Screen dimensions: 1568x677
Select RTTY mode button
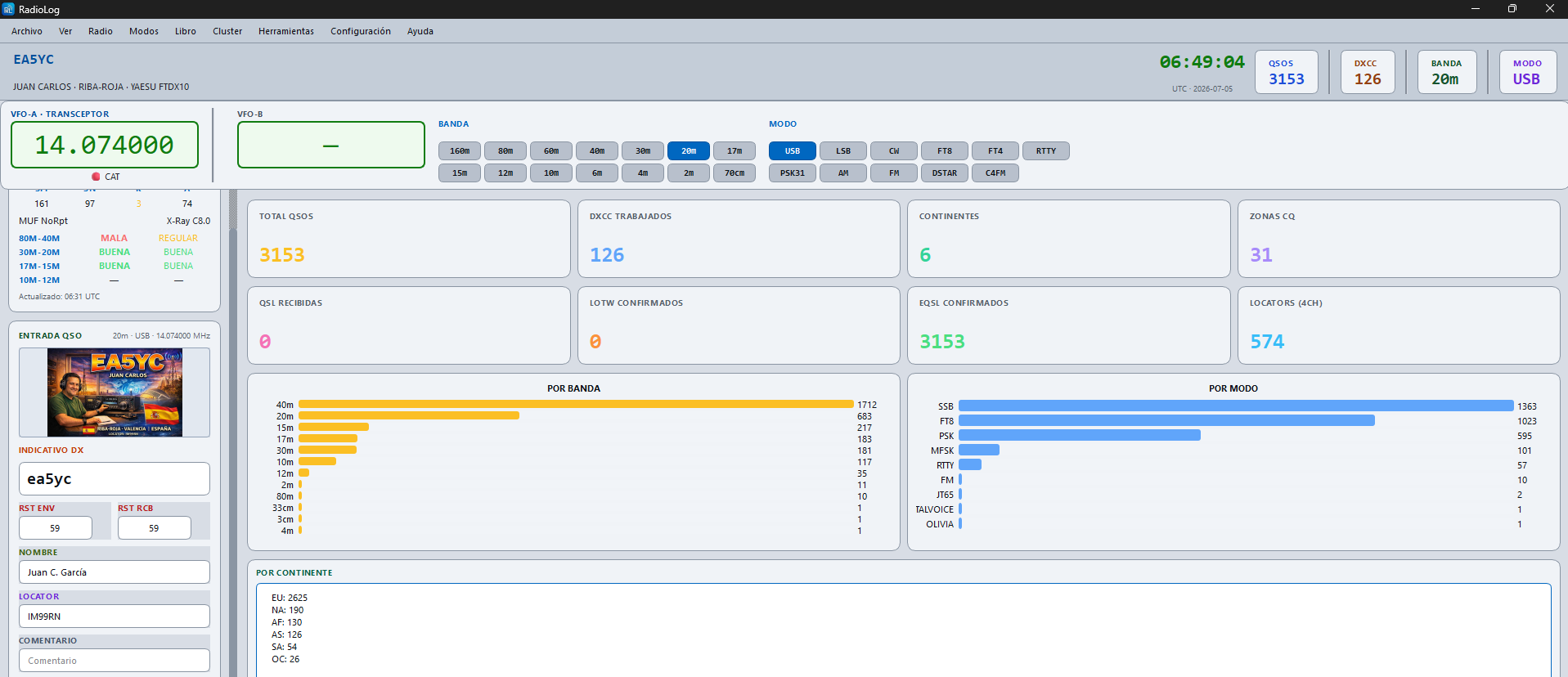click(x=1046, y=150)
